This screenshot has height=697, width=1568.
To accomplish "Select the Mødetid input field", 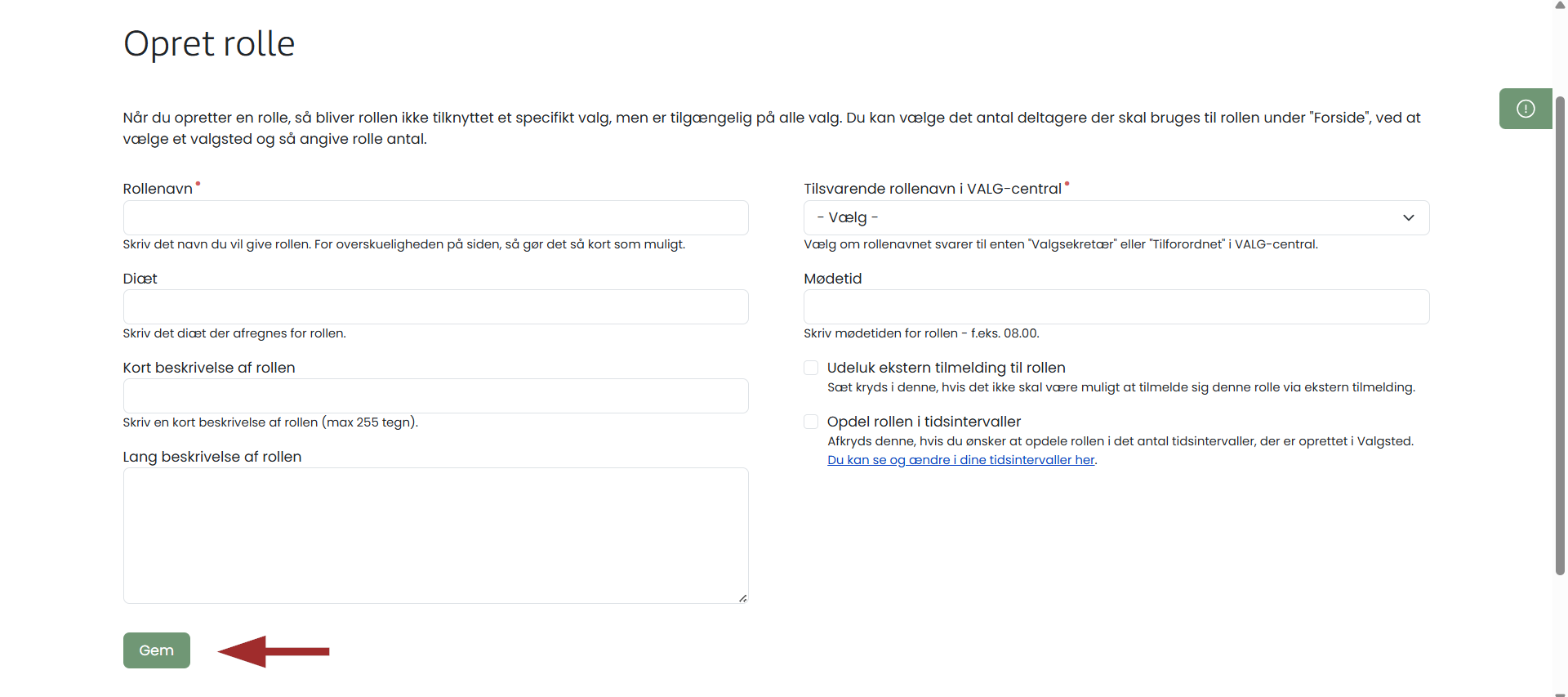I will point(1116,307).
